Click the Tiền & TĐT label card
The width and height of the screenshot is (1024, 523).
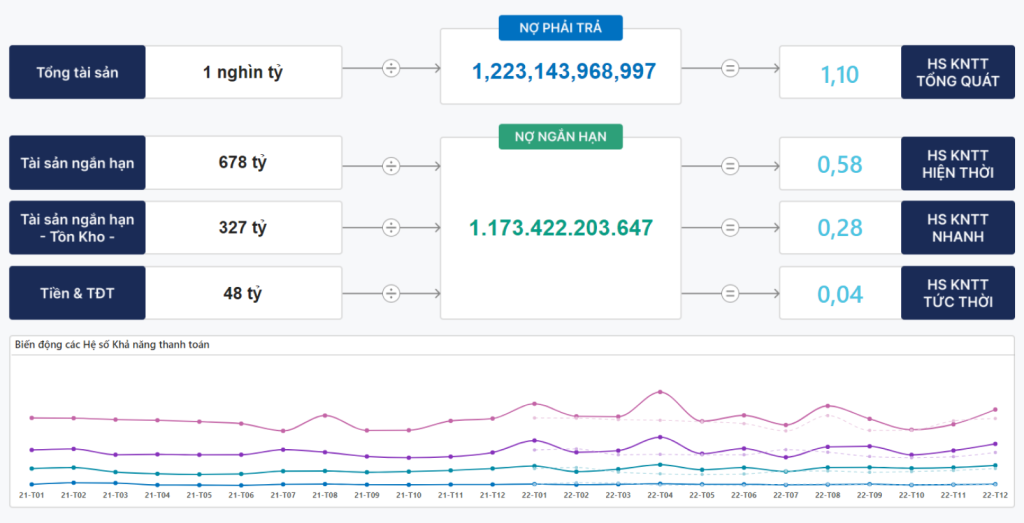(x=77, y=293)
